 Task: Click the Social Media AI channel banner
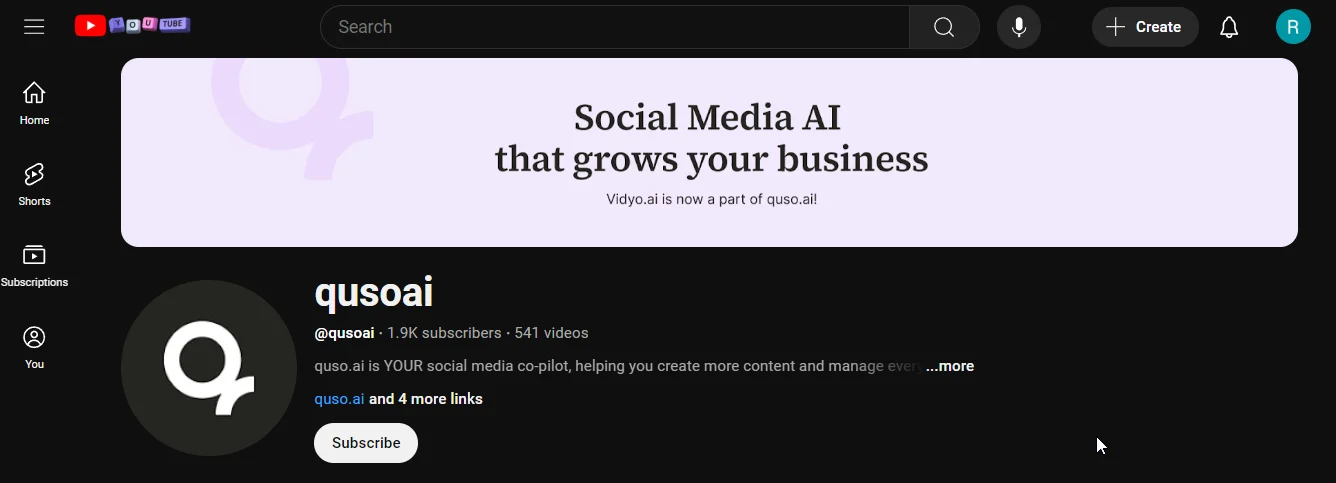[x=709, y=152]
